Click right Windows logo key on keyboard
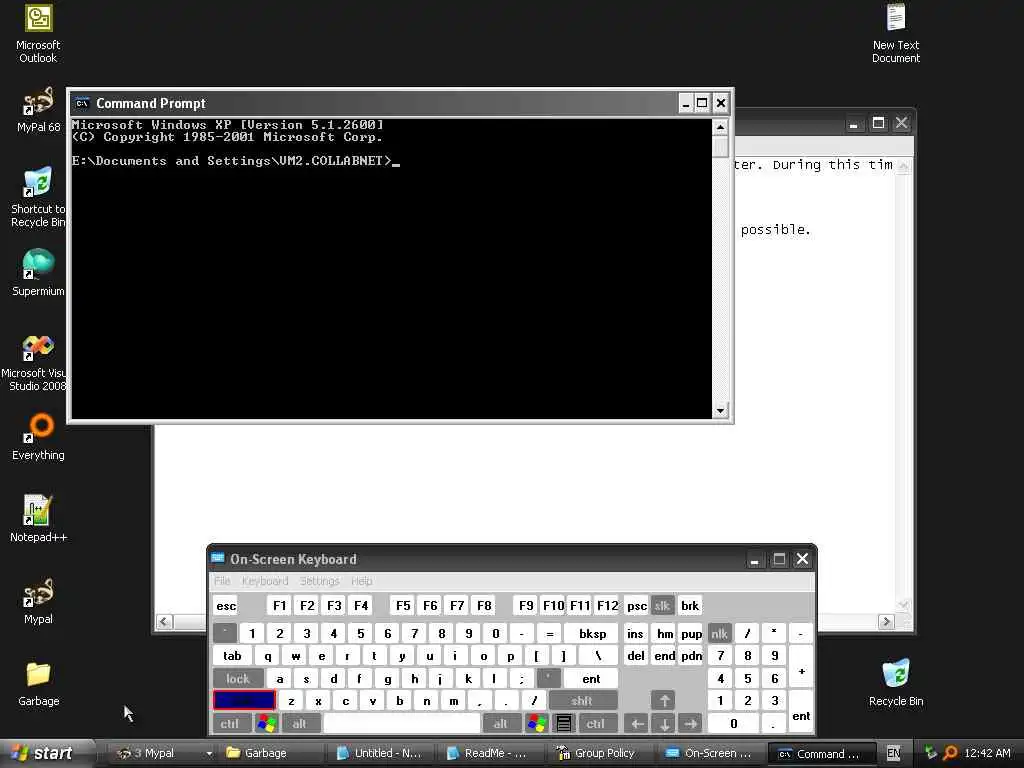The width and height of the screenshot is (1024, 768). tap(537, 723)
